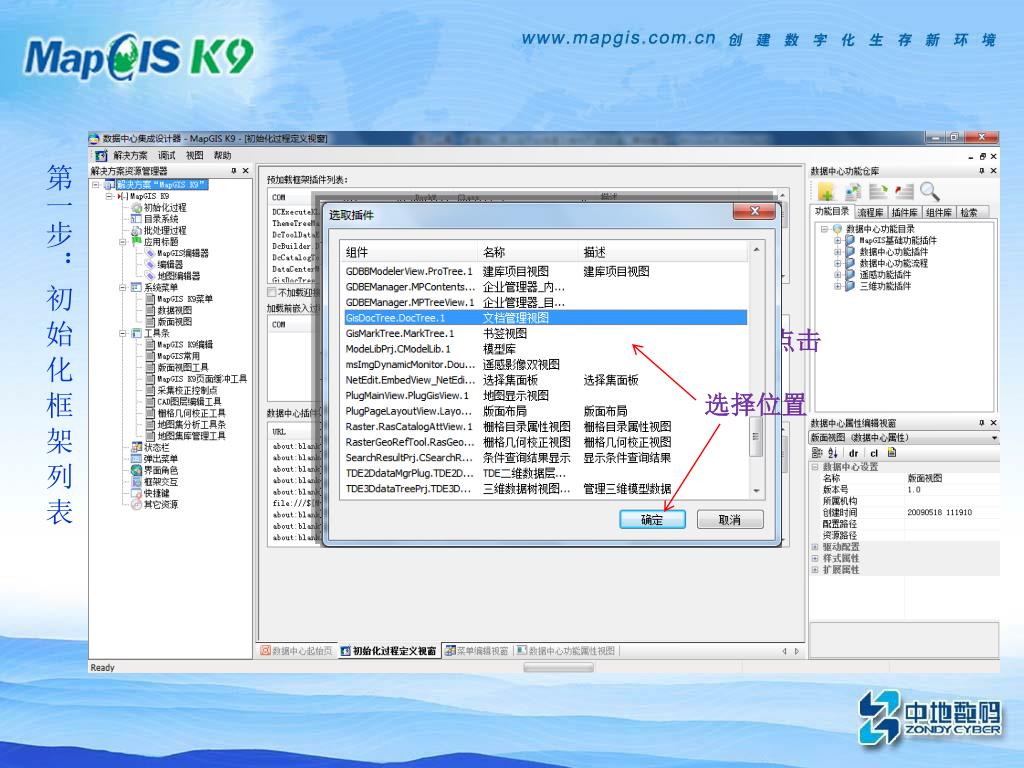Expand the MapGIS基础功能插件 node
Viewport: 1024px width, 768px height.
pos(837,240)
